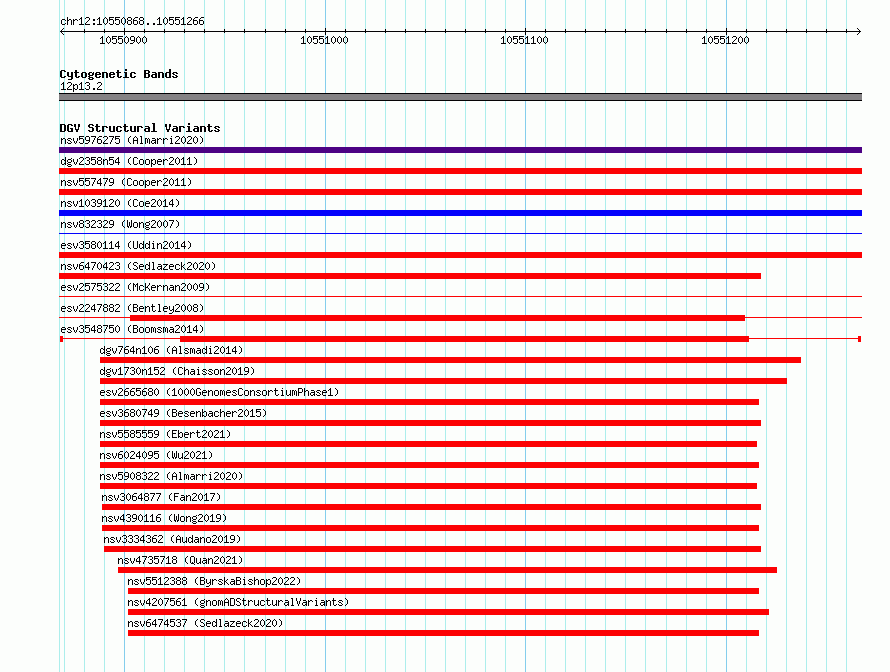
Task: Select the red nsv4207561 variant bar
Action: coord(448,612)
